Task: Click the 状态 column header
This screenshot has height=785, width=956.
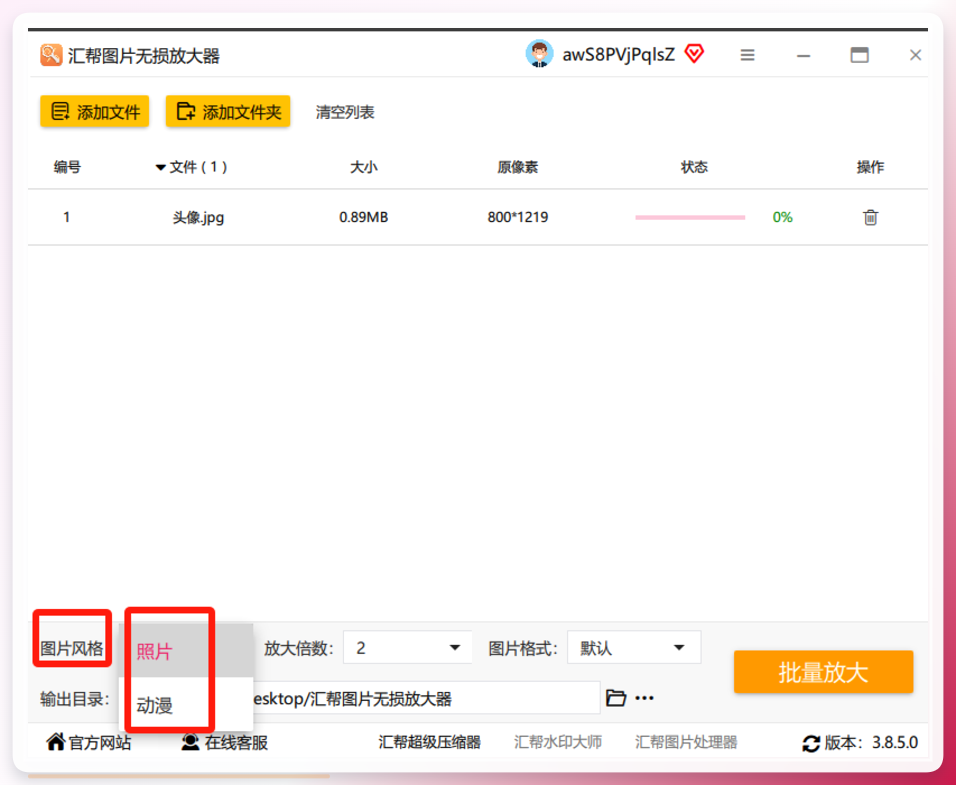Action: pyautogui.click(x=694, y=167)
